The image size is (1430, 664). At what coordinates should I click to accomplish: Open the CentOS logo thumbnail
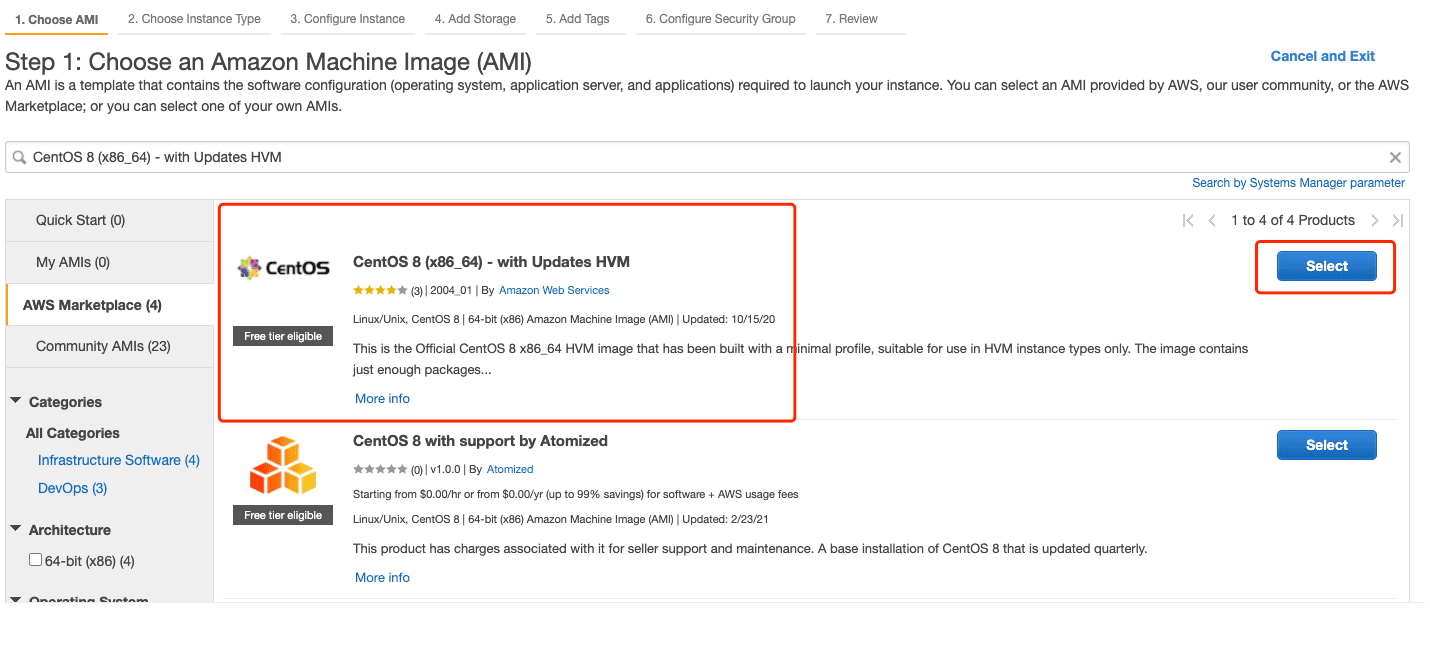283,267
